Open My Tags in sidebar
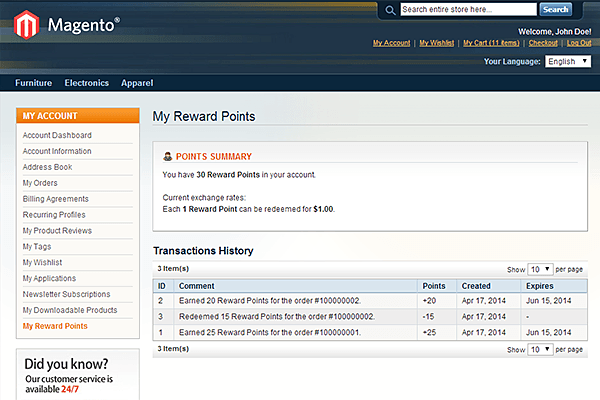 (x=37, y=247)
